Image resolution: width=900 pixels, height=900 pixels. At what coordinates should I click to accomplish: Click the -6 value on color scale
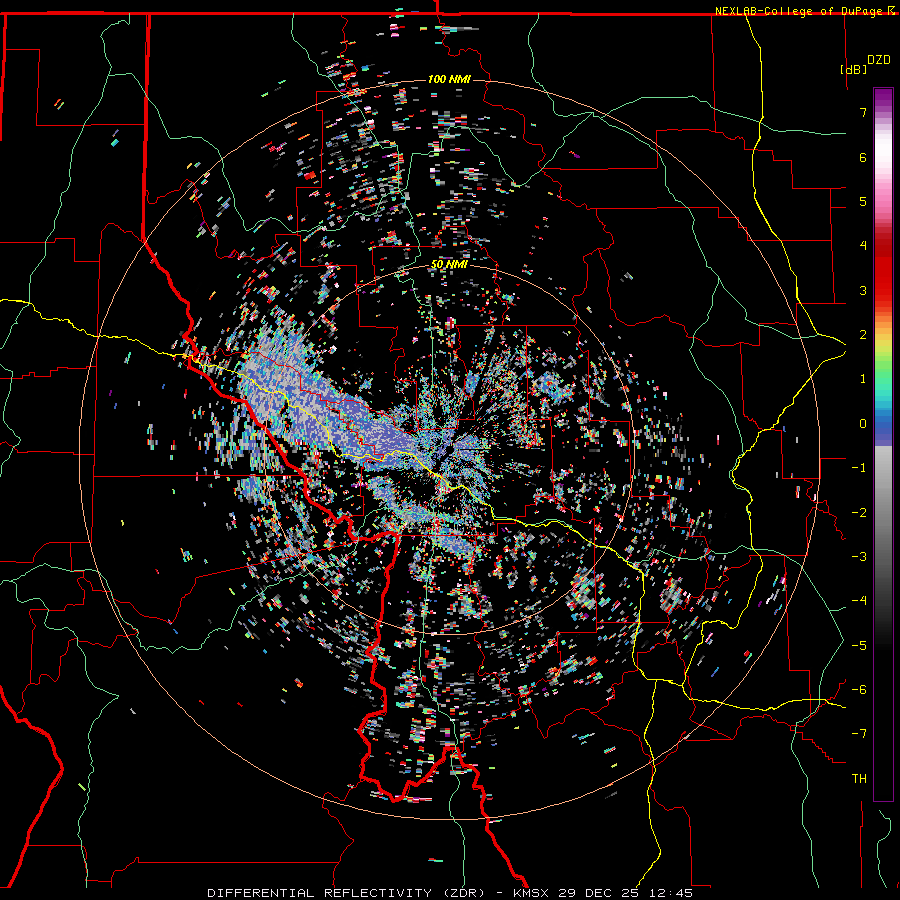(x=859, y=690)
